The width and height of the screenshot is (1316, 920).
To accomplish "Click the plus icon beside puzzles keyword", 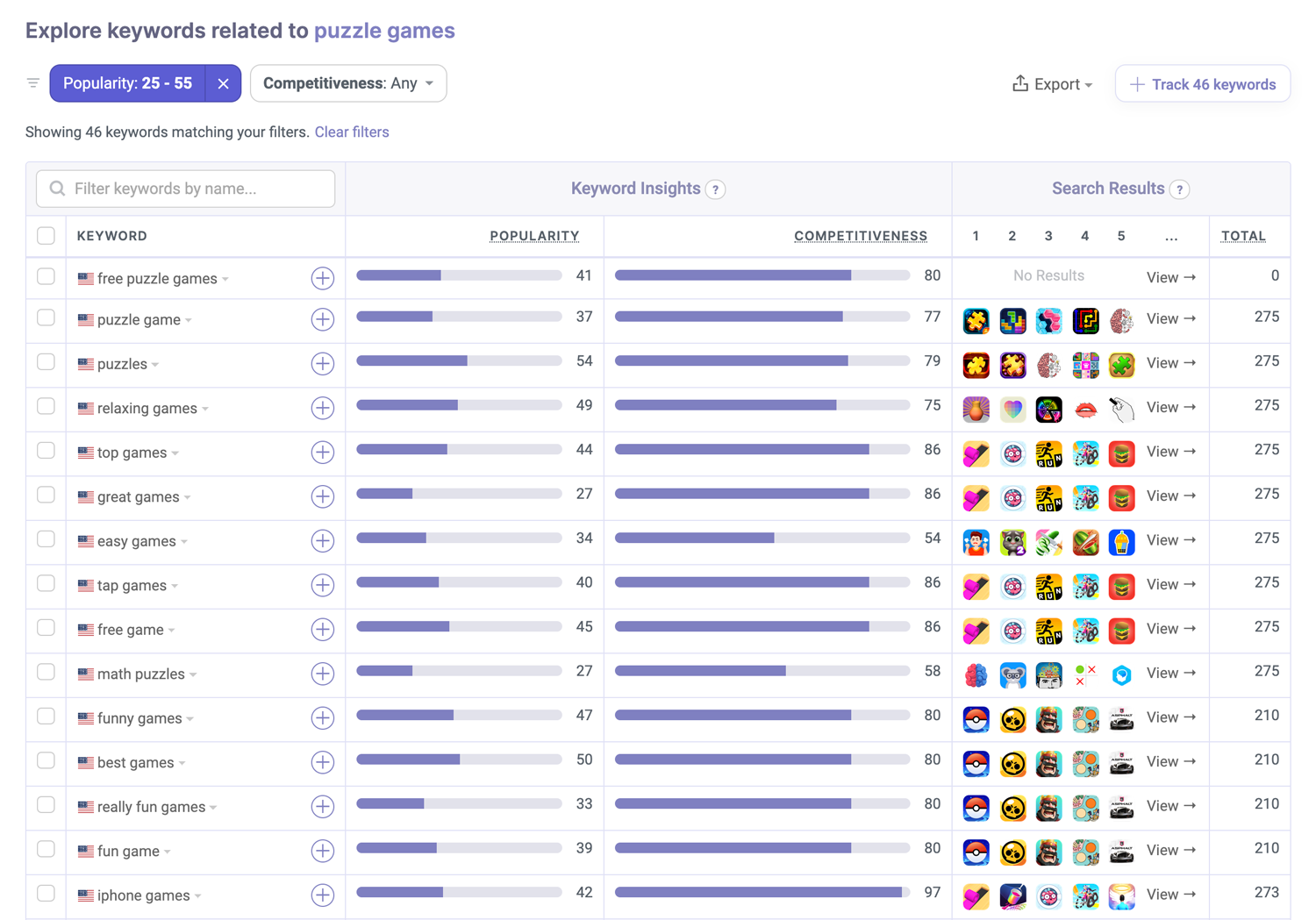I will point(323,364).
